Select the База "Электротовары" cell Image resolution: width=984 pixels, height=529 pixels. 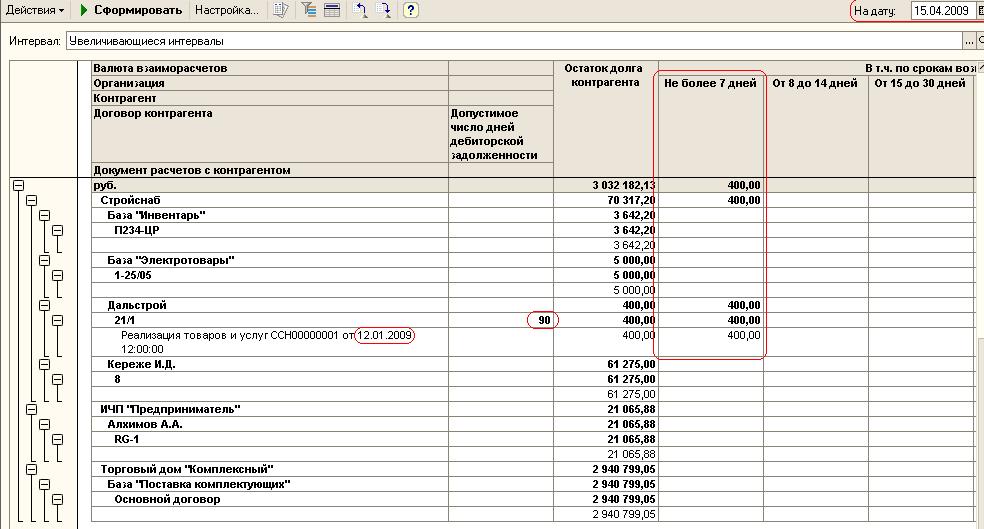tap(270, 260)
